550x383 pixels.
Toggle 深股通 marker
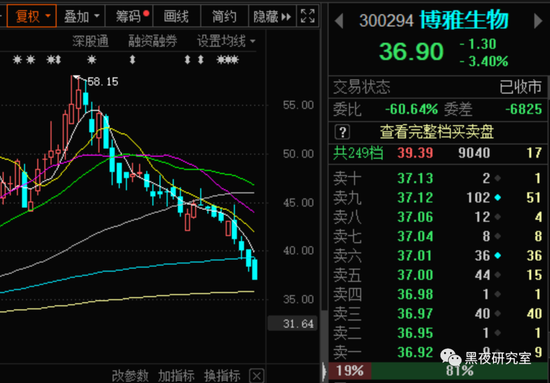(x=91, y=42)
